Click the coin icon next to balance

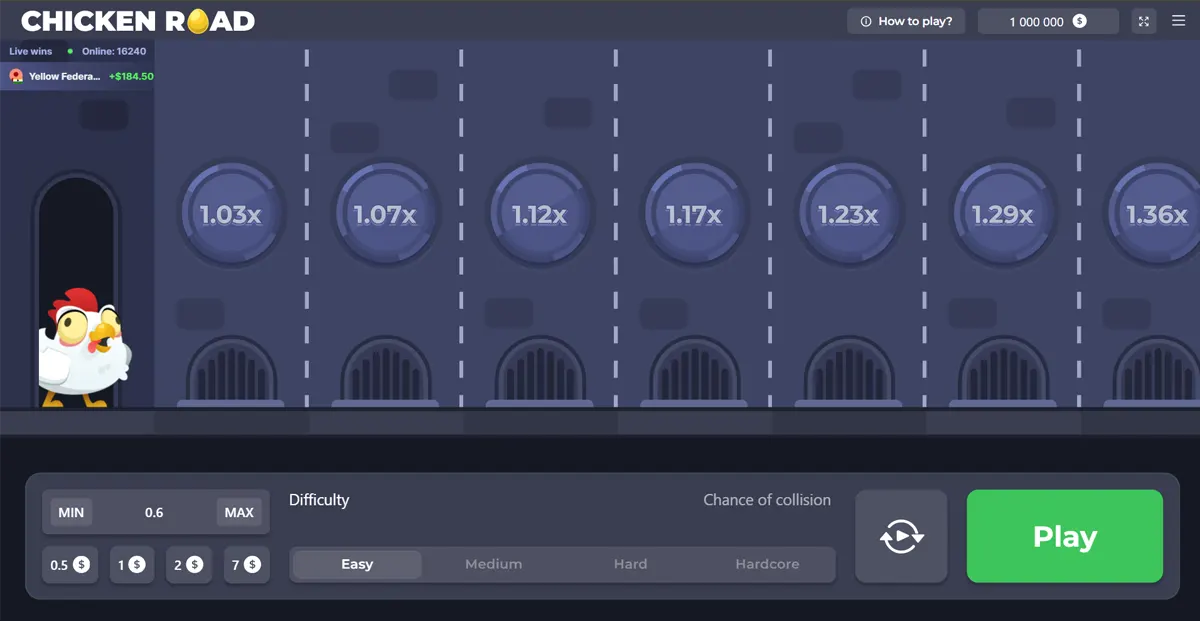pos(1080,21)
